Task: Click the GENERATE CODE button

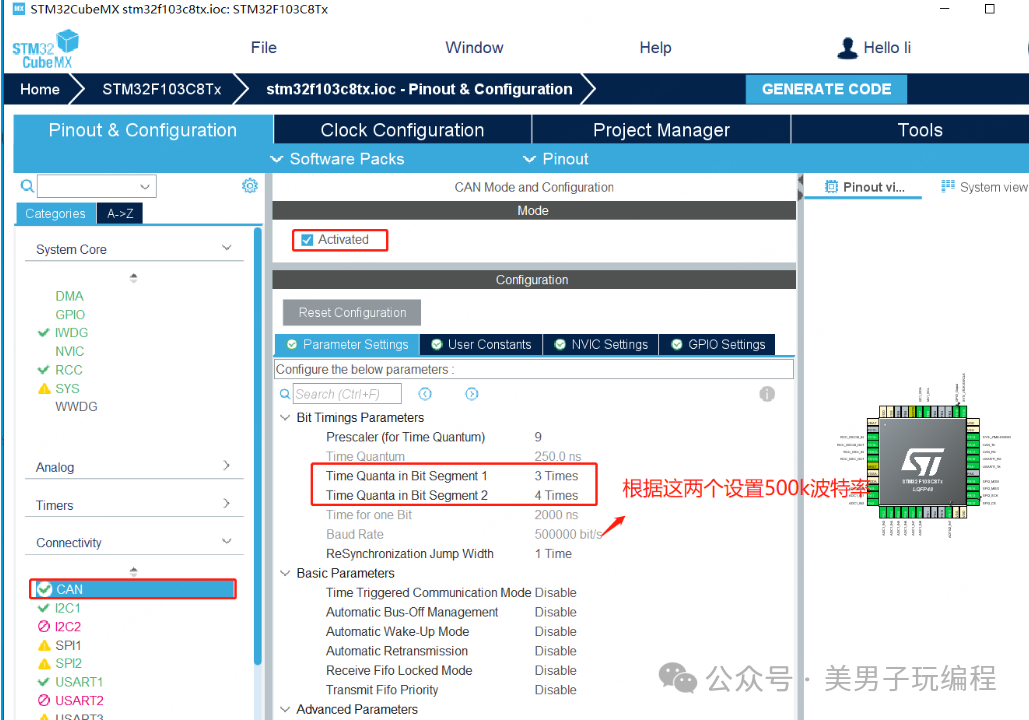Action: [x=826, y=89]
